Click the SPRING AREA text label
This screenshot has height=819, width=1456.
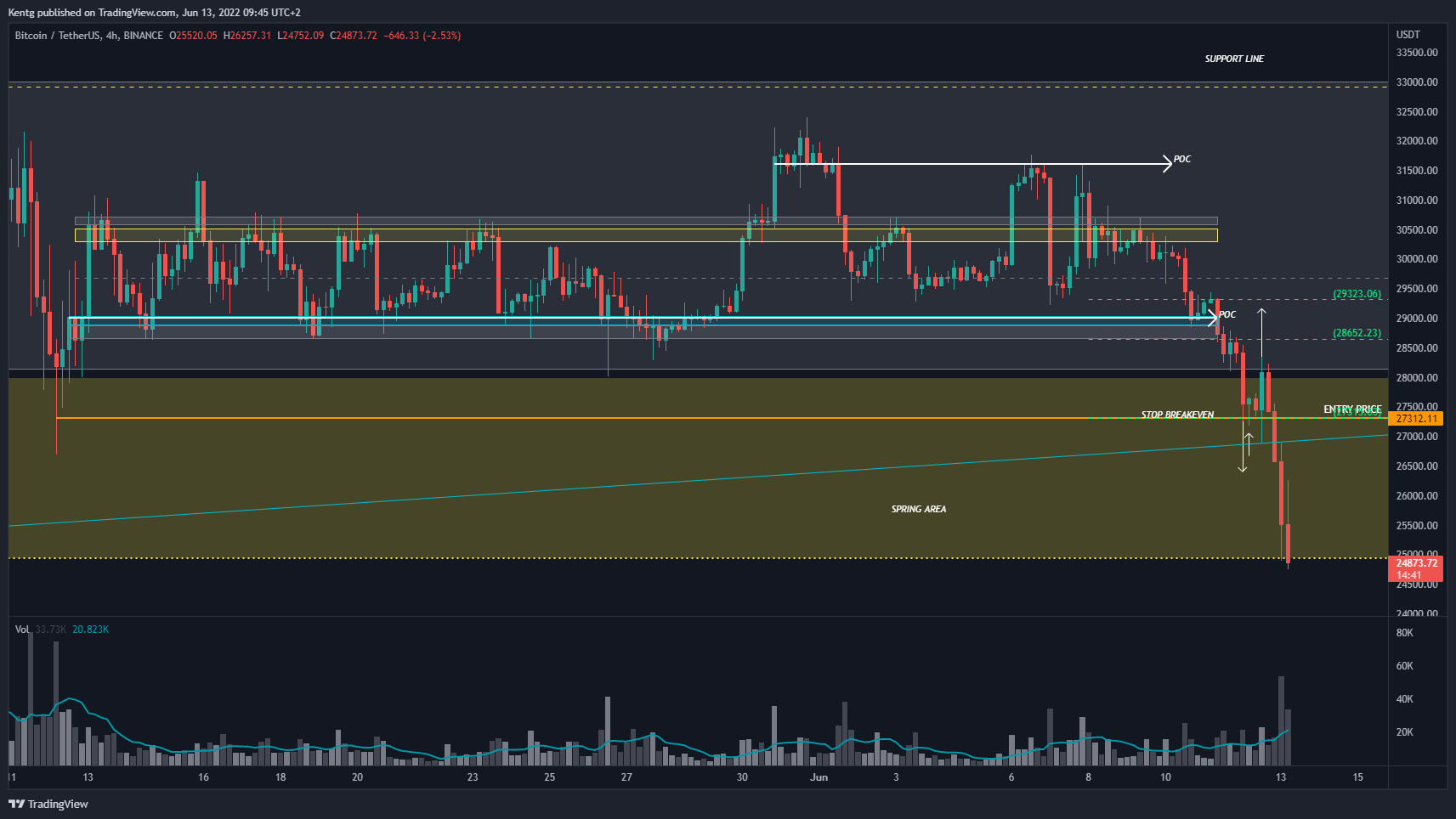click(x=918, y=509)
